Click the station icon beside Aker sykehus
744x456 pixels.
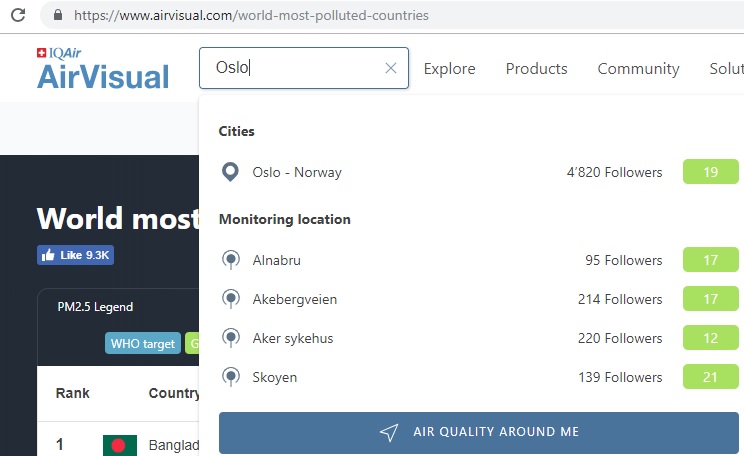point(231,338)
